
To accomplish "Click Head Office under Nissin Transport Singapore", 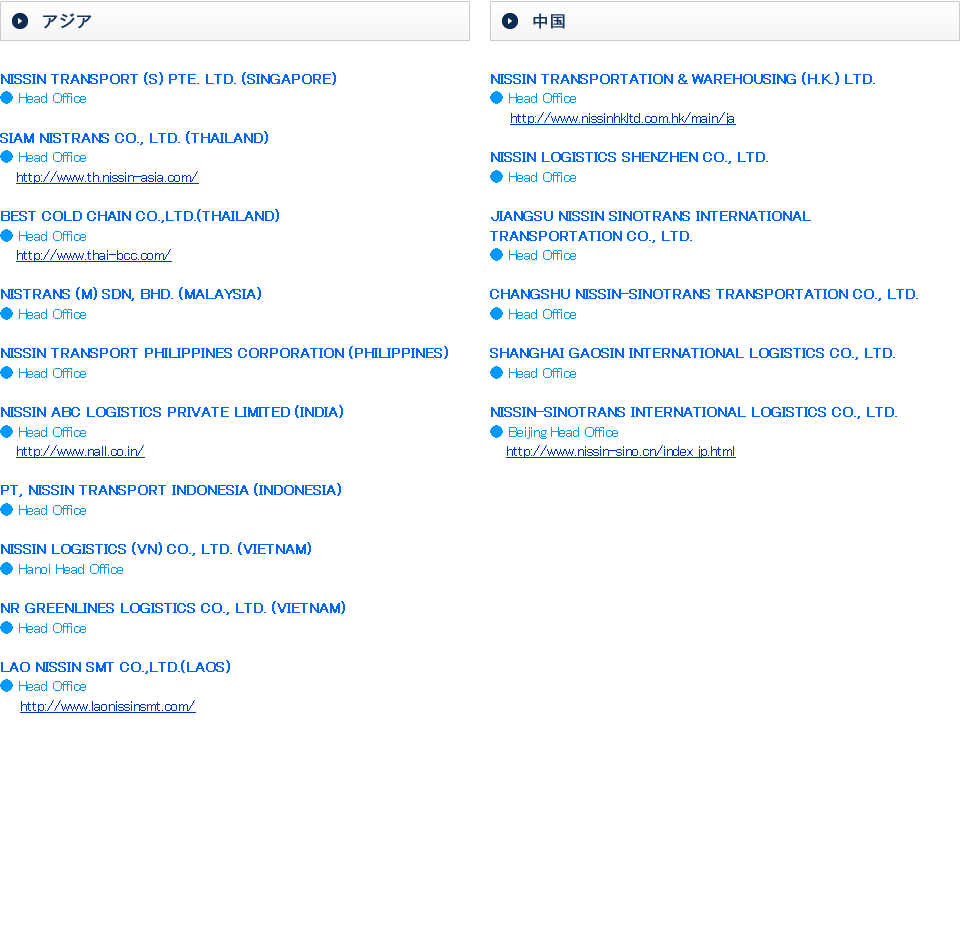I will point(52,99).
